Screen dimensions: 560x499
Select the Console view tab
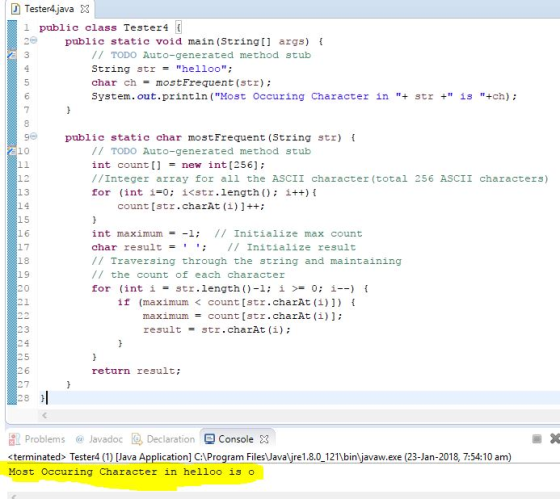236,439
